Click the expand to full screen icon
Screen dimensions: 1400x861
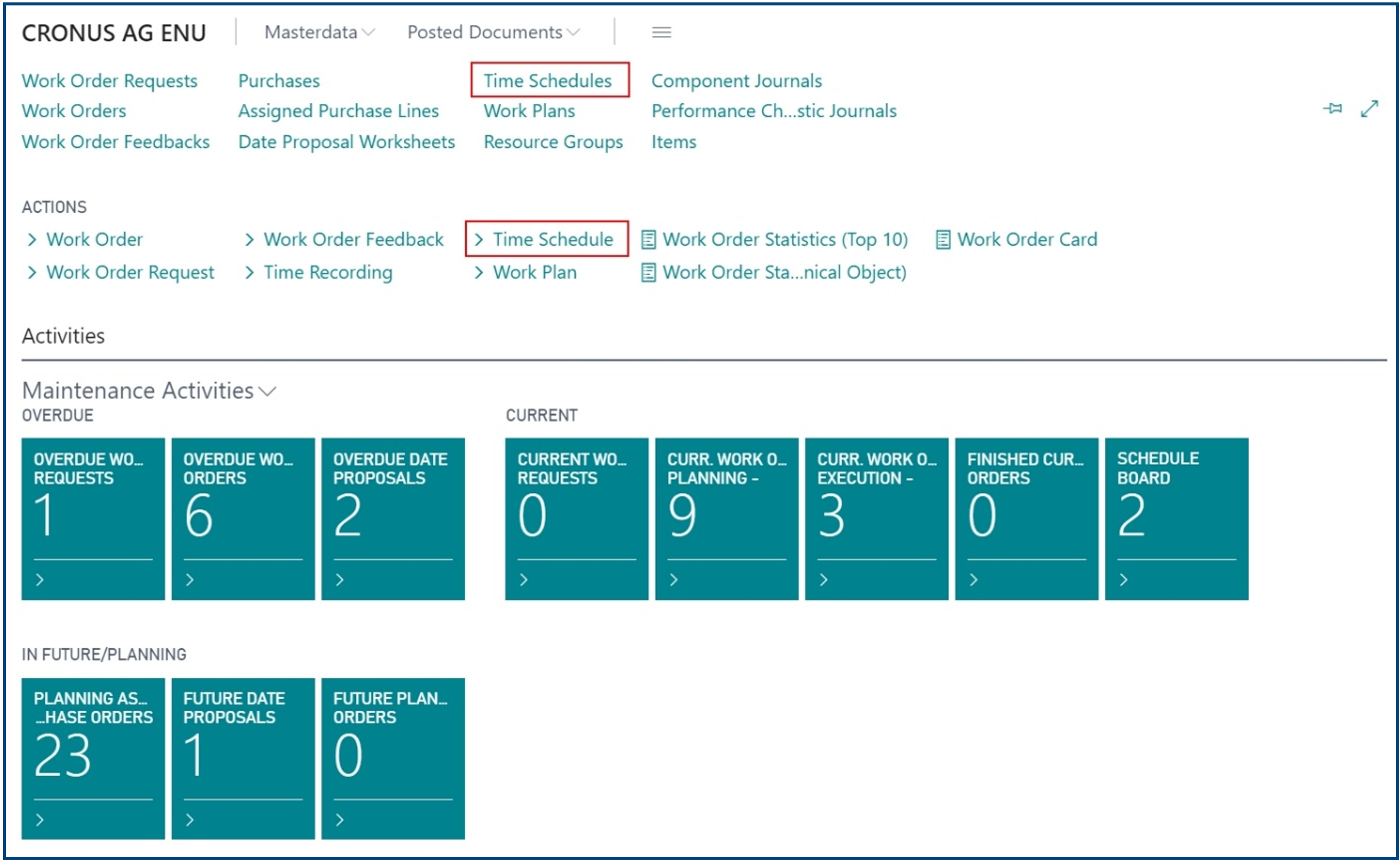tap(1369, 109)
